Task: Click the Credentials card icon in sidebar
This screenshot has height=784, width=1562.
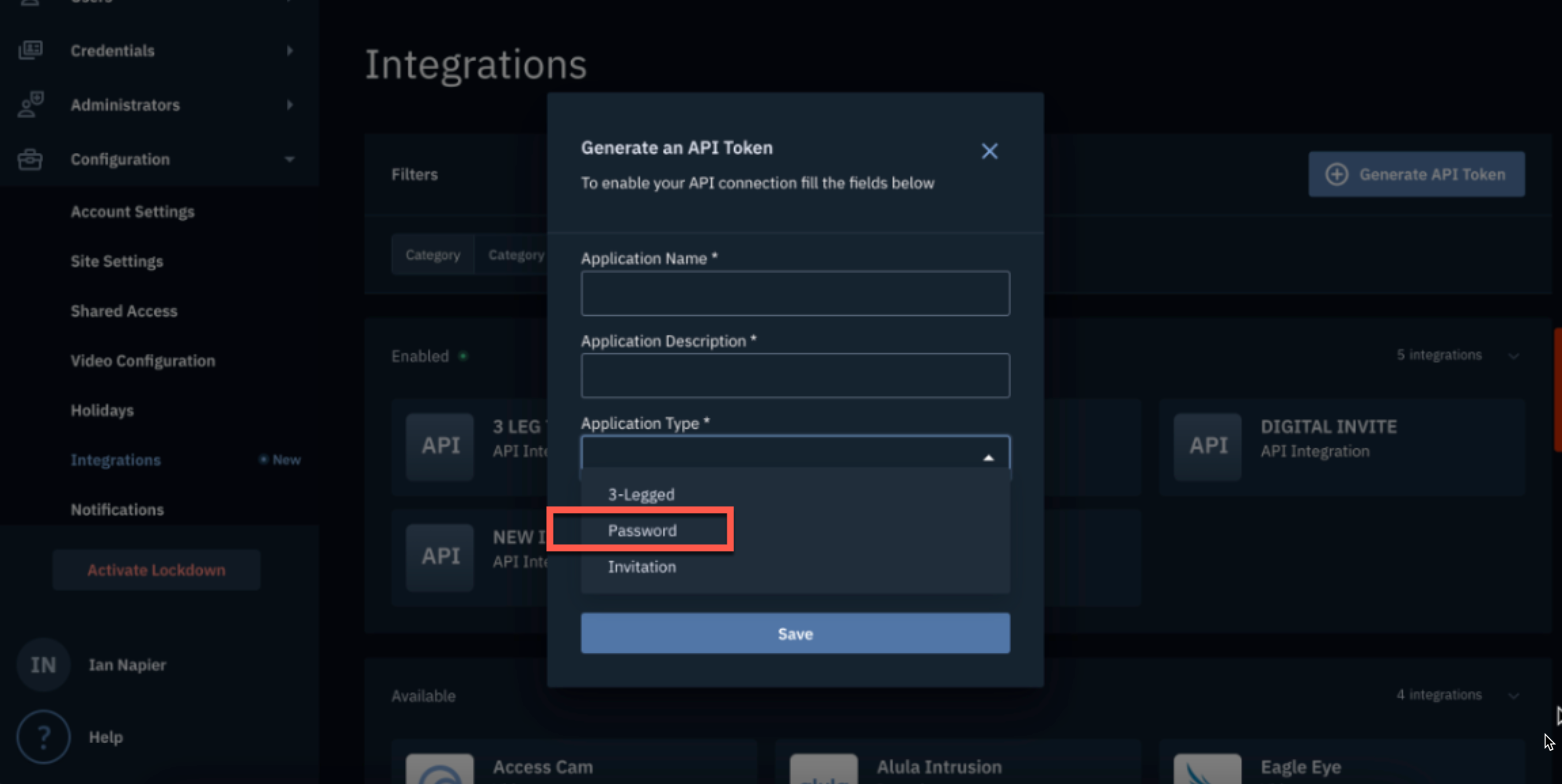Action: click(30, 50)
